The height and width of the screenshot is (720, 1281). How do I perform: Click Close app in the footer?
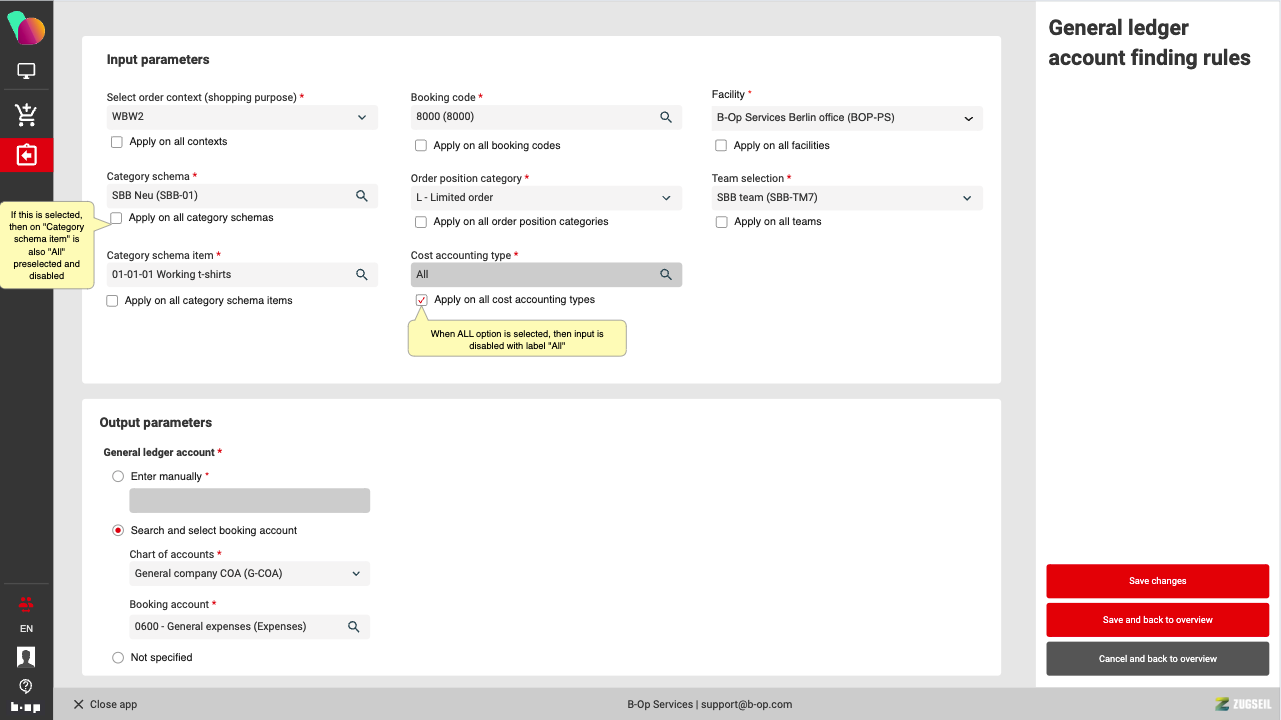pos(105,704)
